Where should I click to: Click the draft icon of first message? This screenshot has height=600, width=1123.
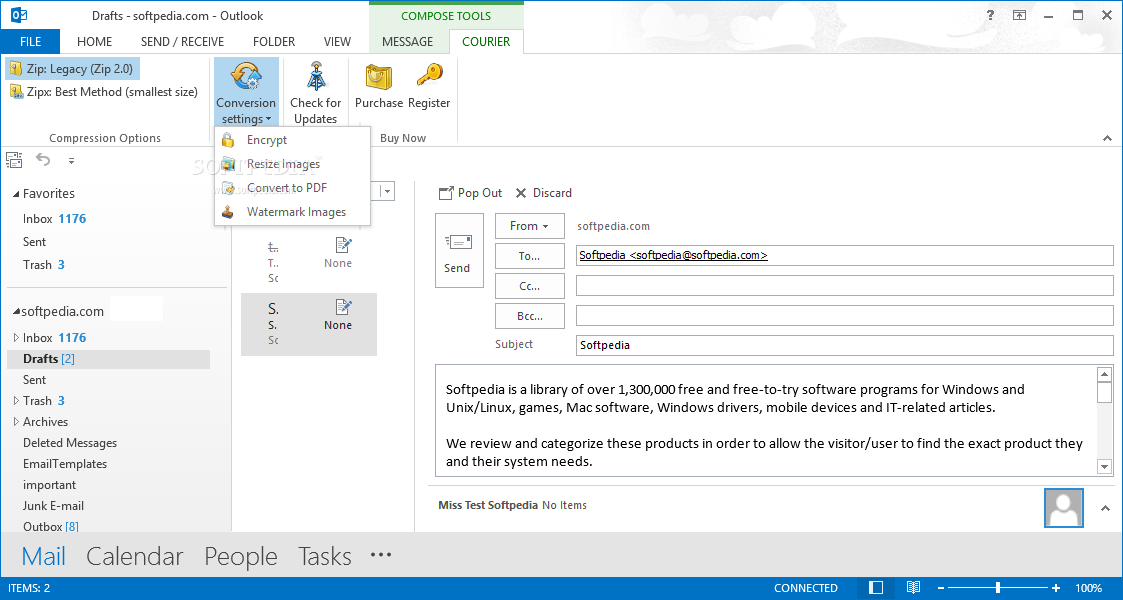[343, 246]
